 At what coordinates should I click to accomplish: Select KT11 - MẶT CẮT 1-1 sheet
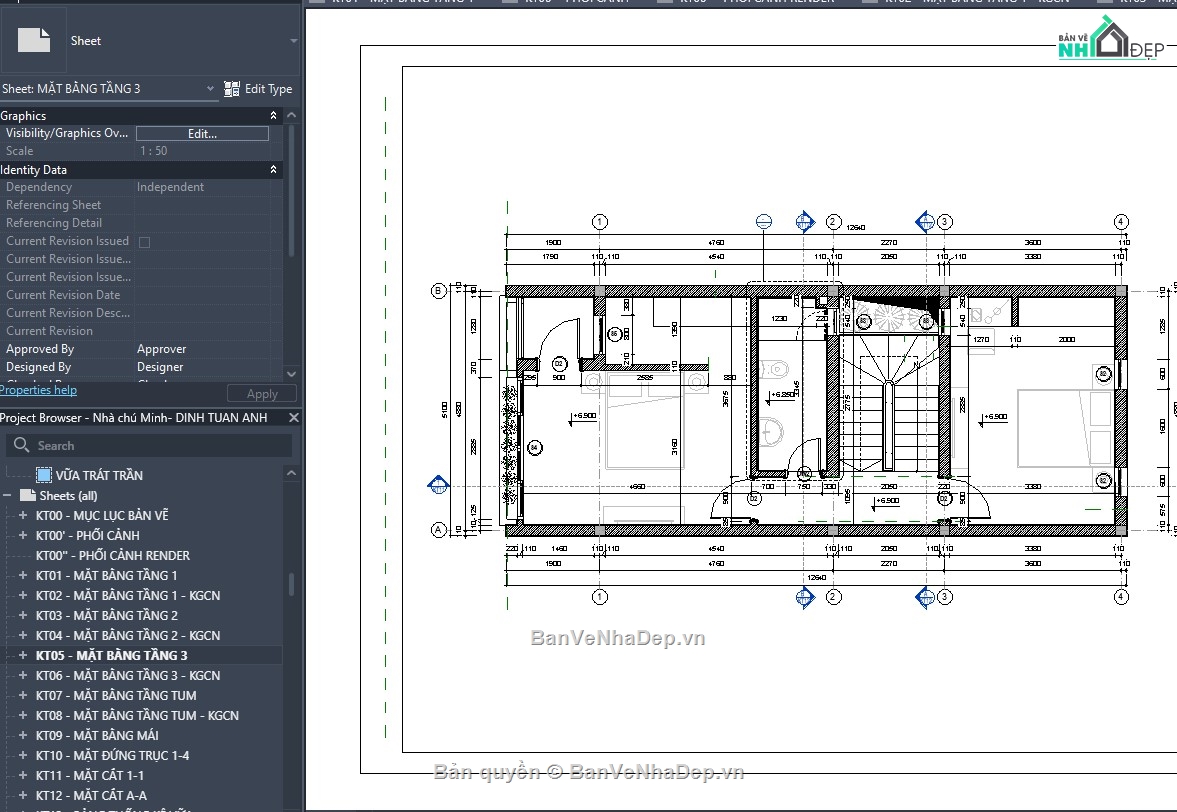point(89,775)
